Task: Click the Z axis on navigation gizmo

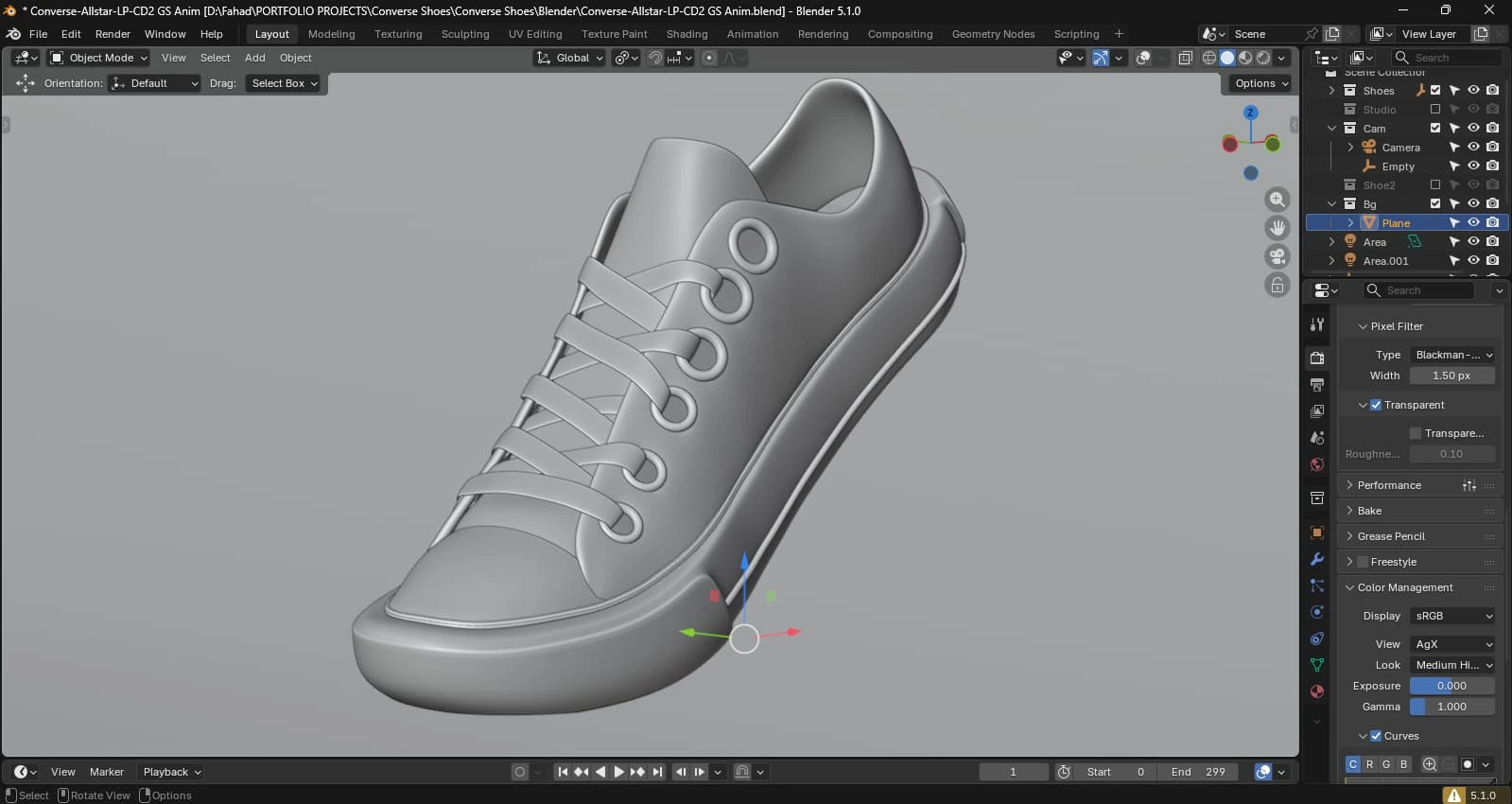Action: coord(1251,113)
